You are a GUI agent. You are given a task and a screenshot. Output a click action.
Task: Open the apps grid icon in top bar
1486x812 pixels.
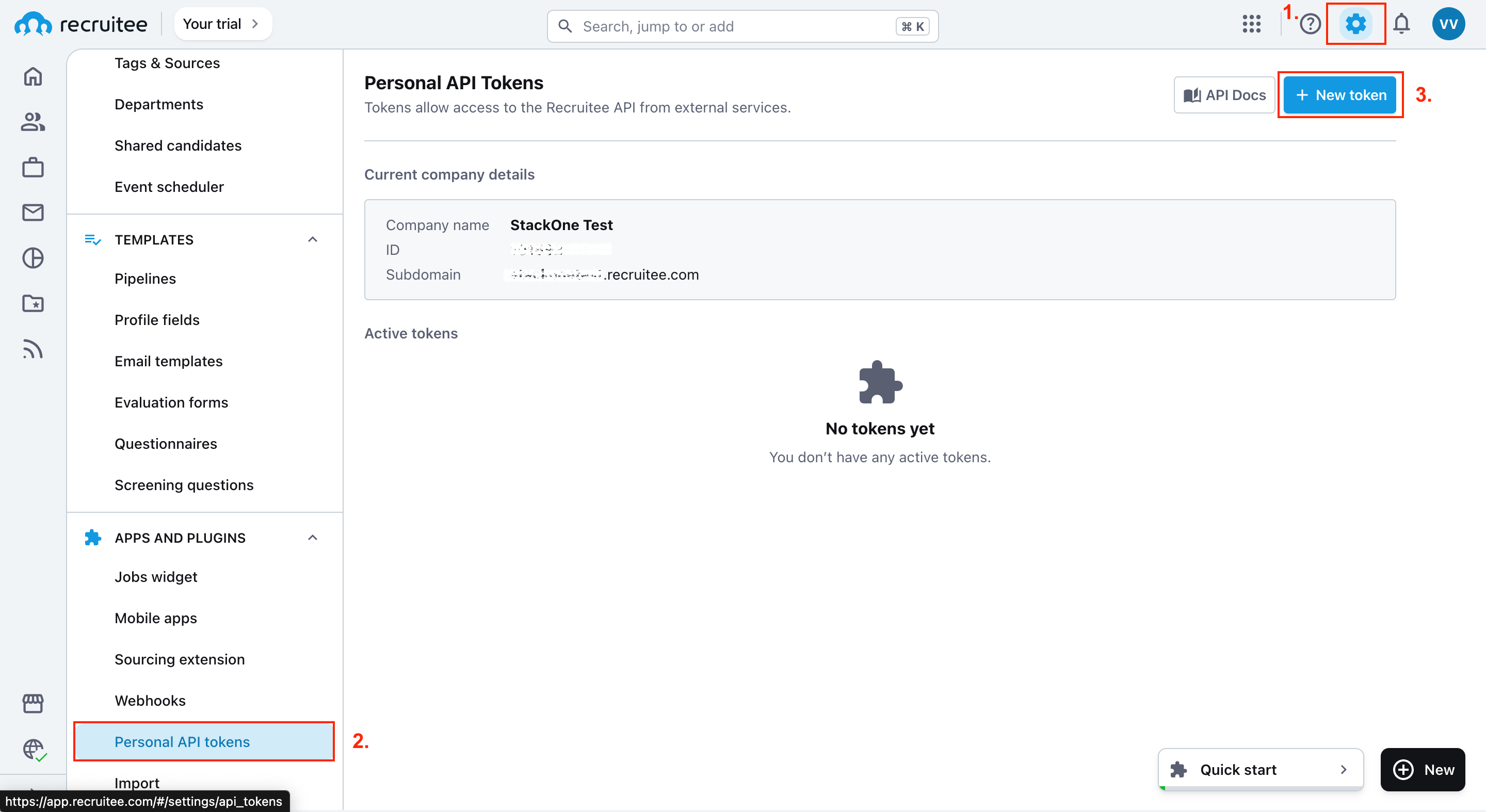(1252, 24)
